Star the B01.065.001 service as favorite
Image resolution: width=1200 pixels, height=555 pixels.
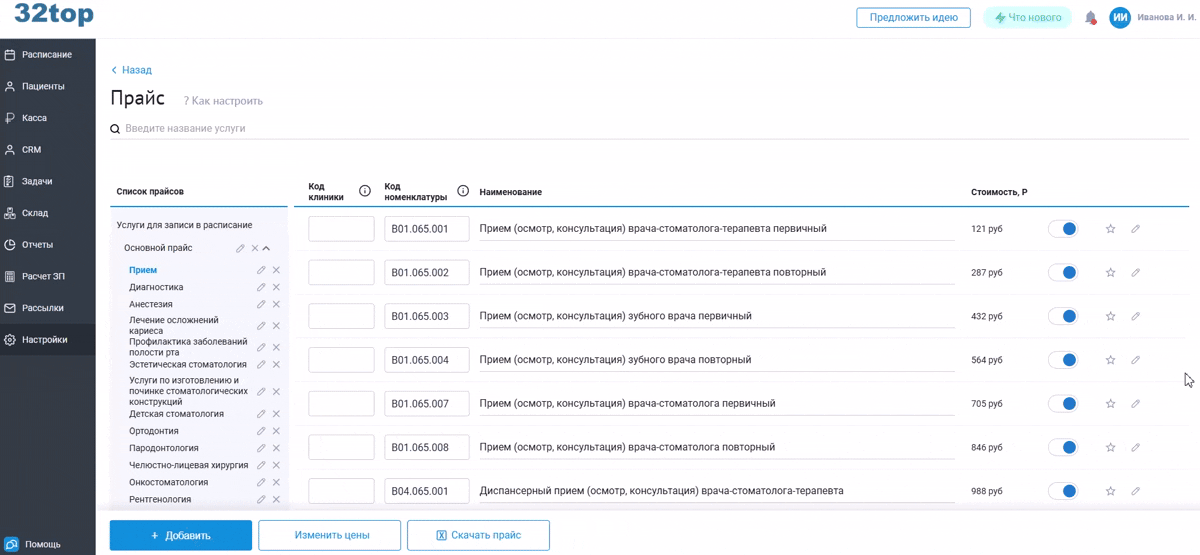point(1110,229)
